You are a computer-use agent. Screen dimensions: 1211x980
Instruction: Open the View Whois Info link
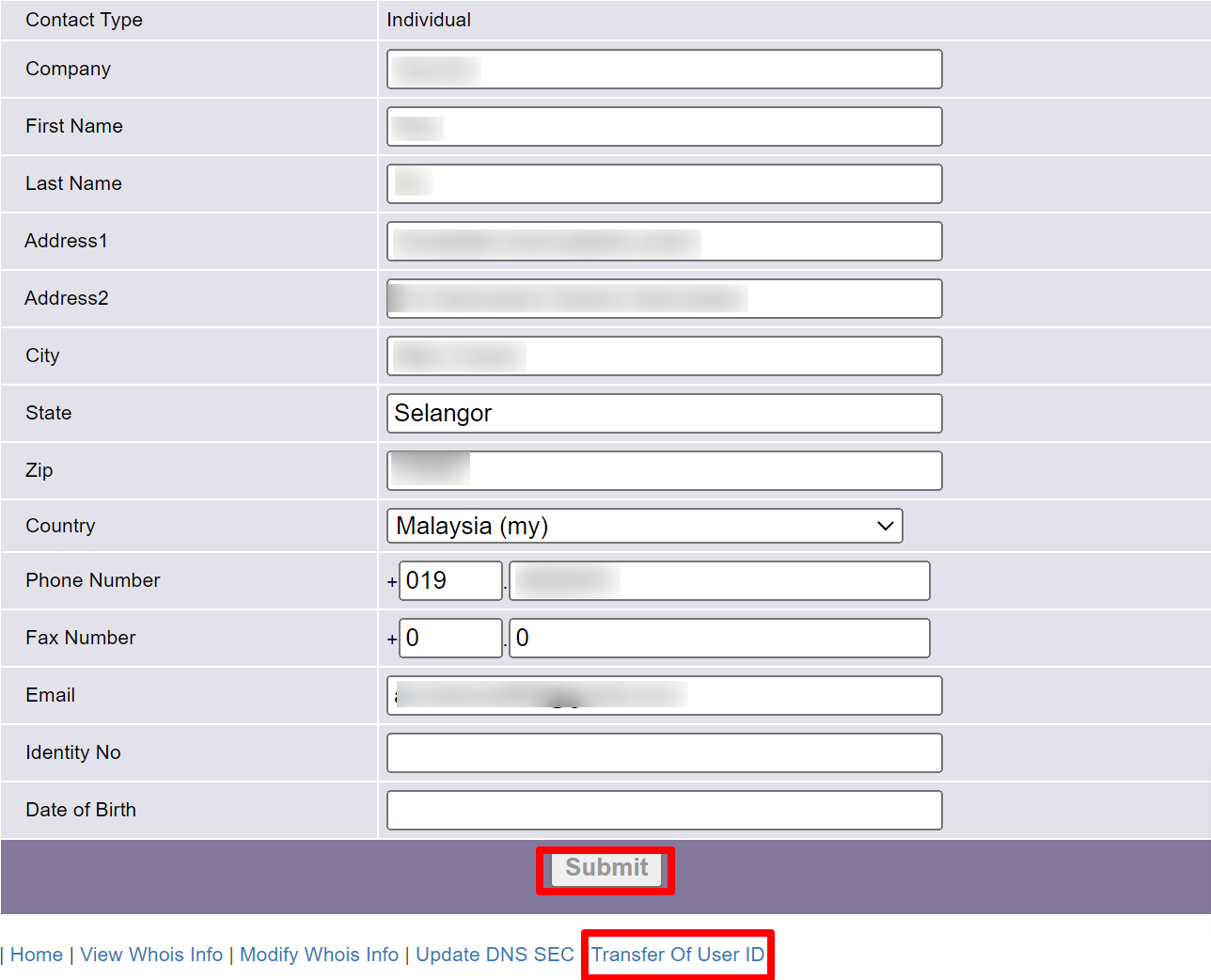151,955
